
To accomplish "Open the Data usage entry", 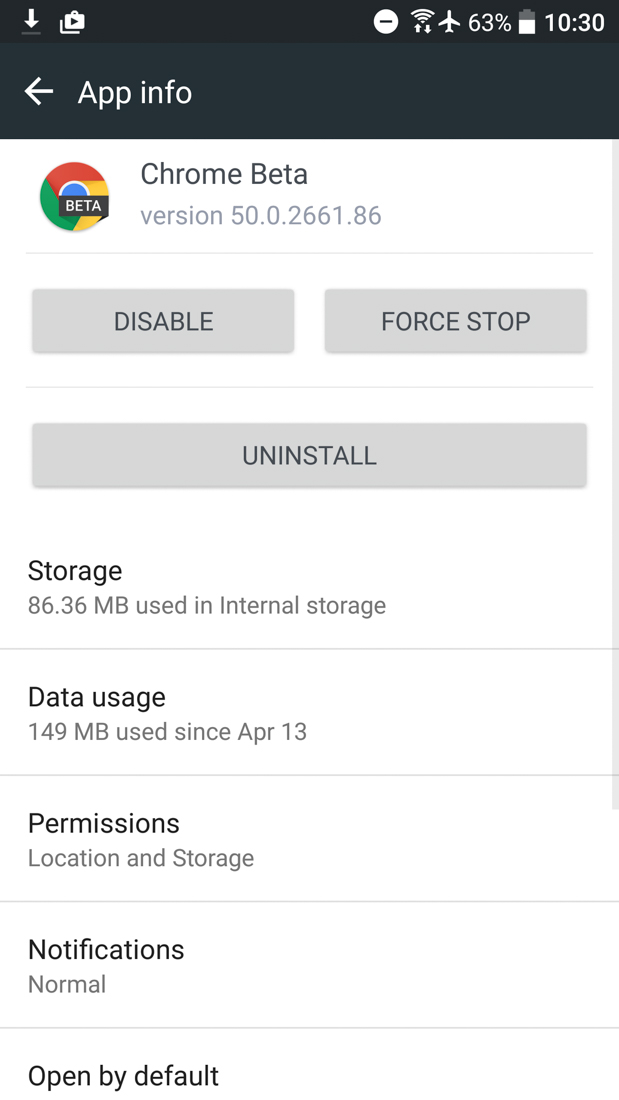I will 309,713.
